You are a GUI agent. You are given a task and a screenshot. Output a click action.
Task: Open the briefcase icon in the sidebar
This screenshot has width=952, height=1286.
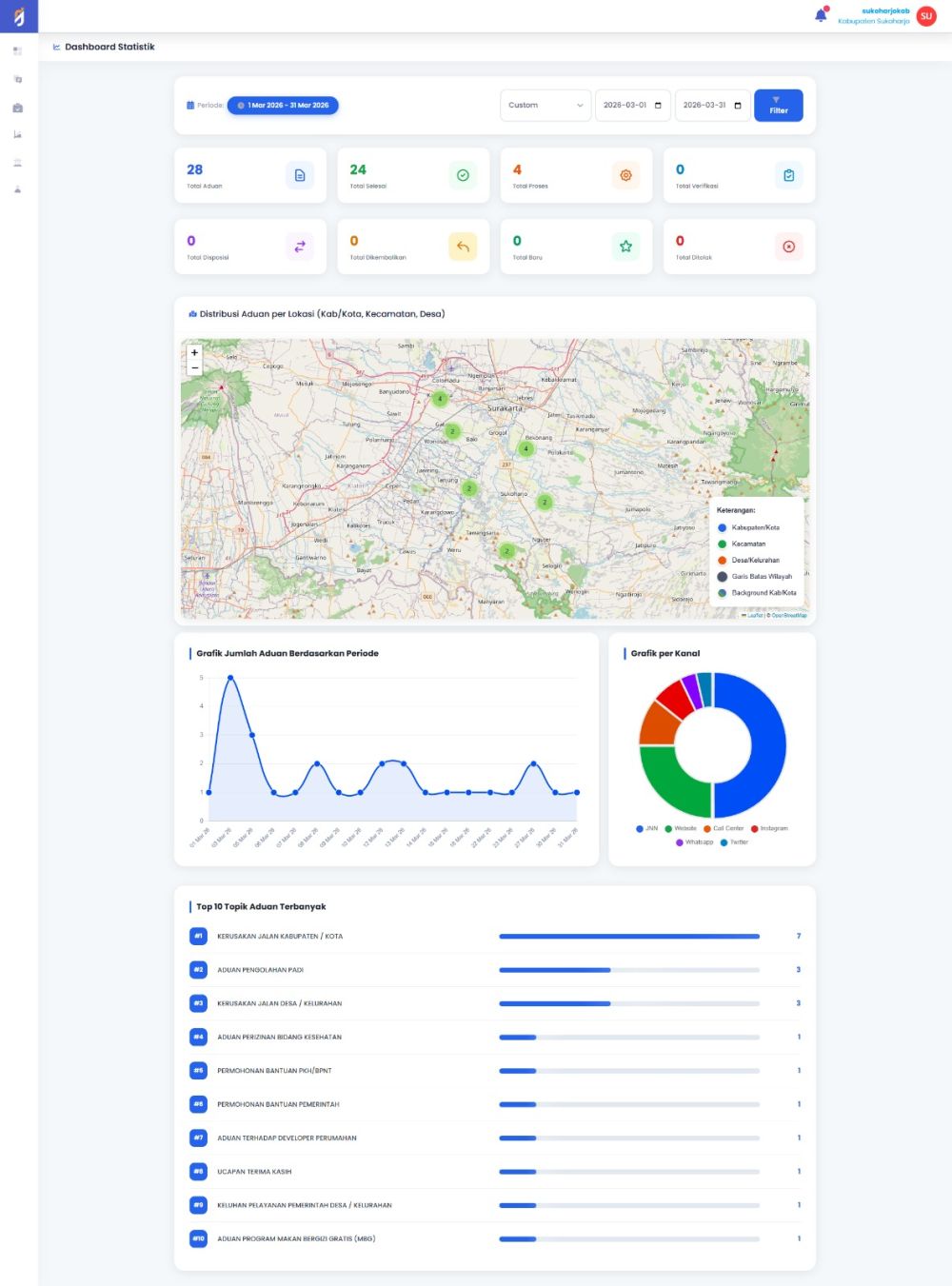17,108
